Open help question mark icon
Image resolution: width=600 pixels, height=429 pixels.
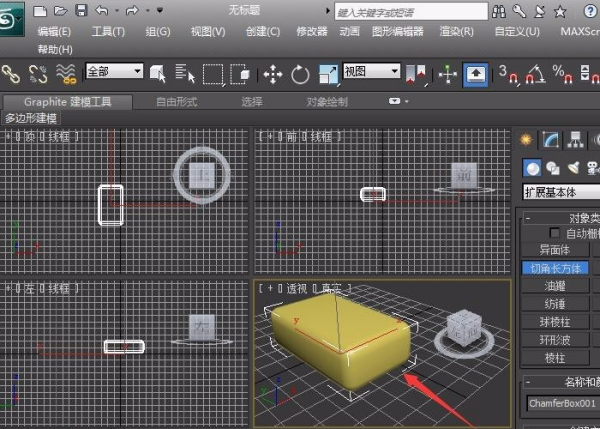590,11
